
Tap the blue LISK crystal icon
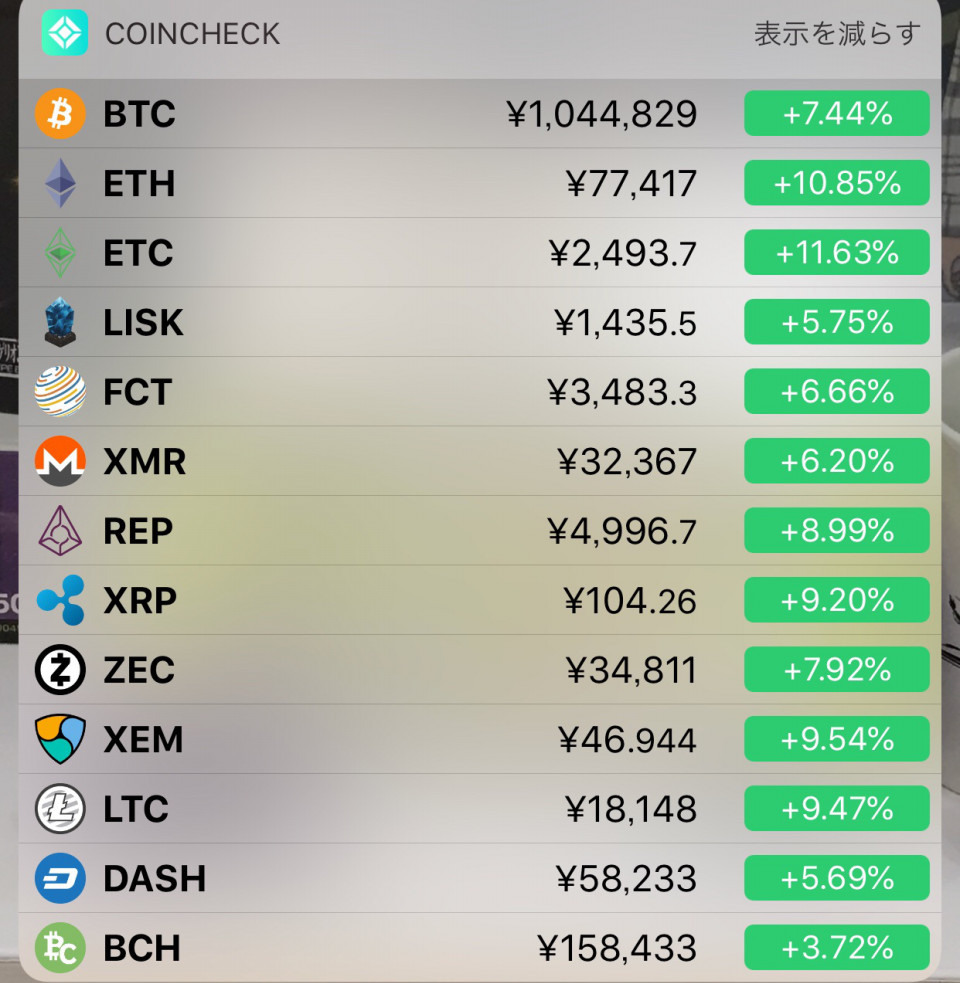[60, 322]
